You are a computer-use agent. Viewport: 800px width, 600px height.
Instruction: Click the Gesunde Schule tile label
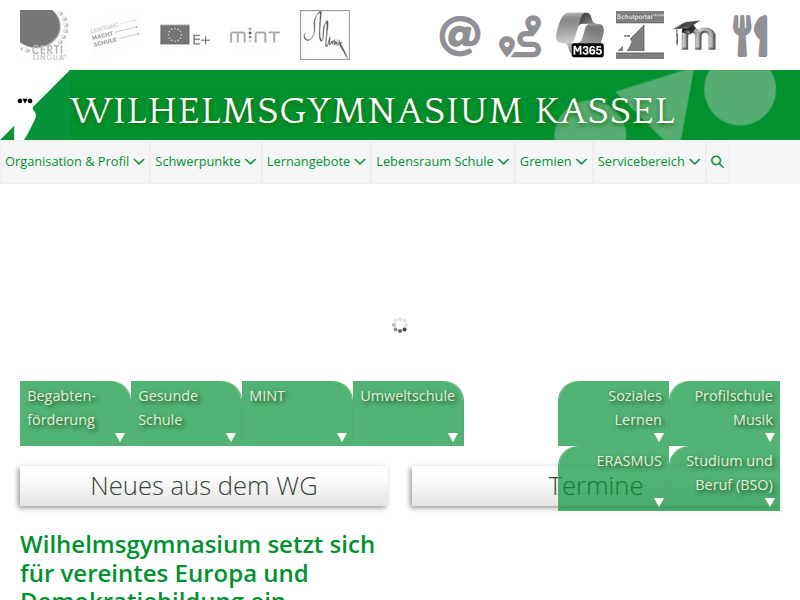pos(168,408)
